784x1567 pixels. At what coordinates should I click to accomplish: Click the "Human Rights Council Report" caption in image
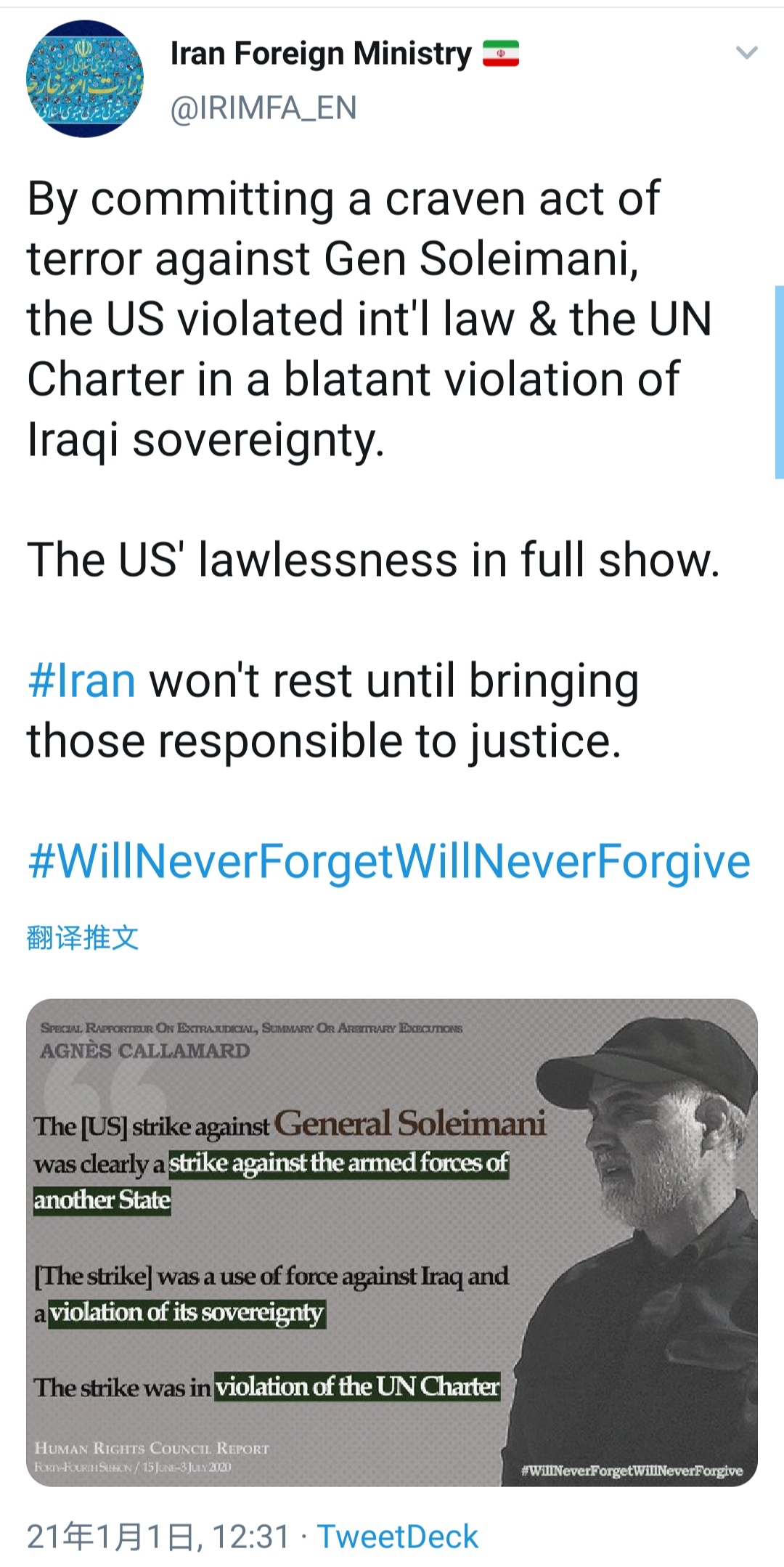[152, 1448]
